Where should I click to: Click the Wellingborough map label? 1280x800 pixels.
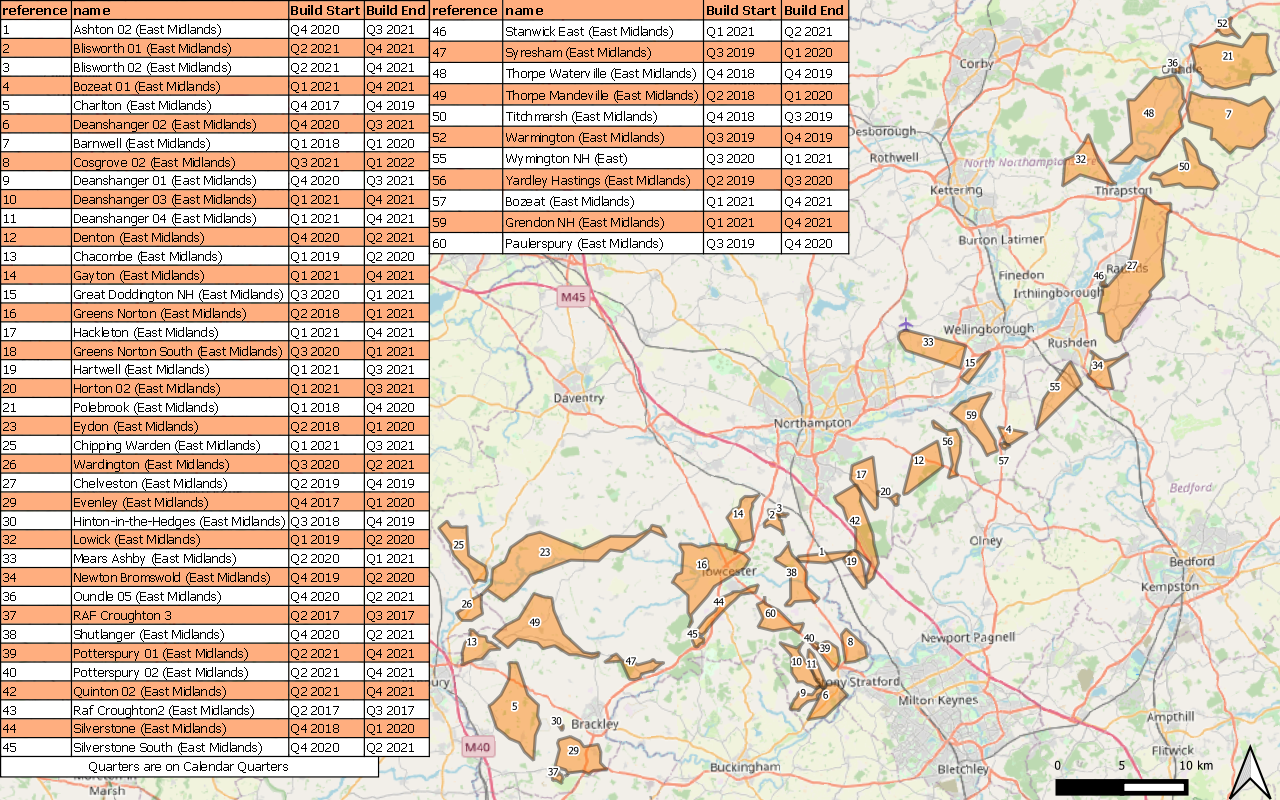coord(988,329)
